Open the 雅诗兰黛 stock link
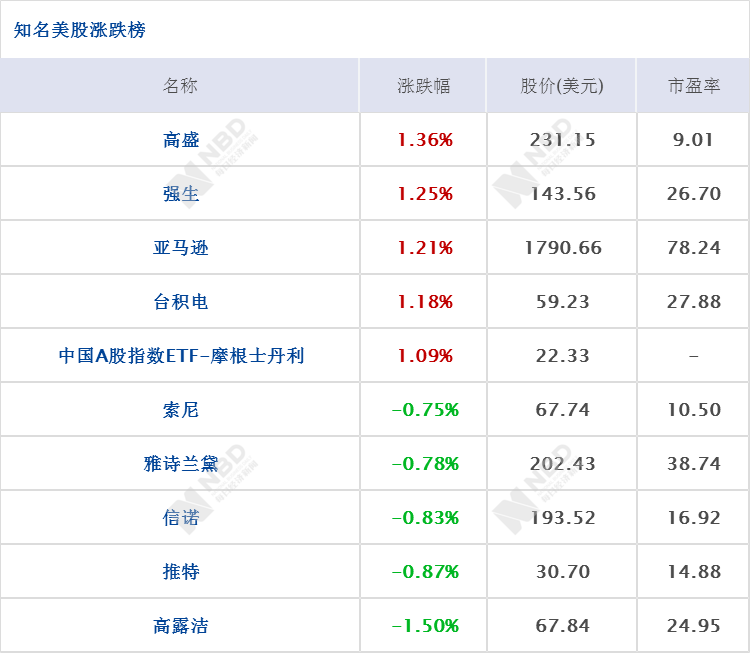 point(180,464)
